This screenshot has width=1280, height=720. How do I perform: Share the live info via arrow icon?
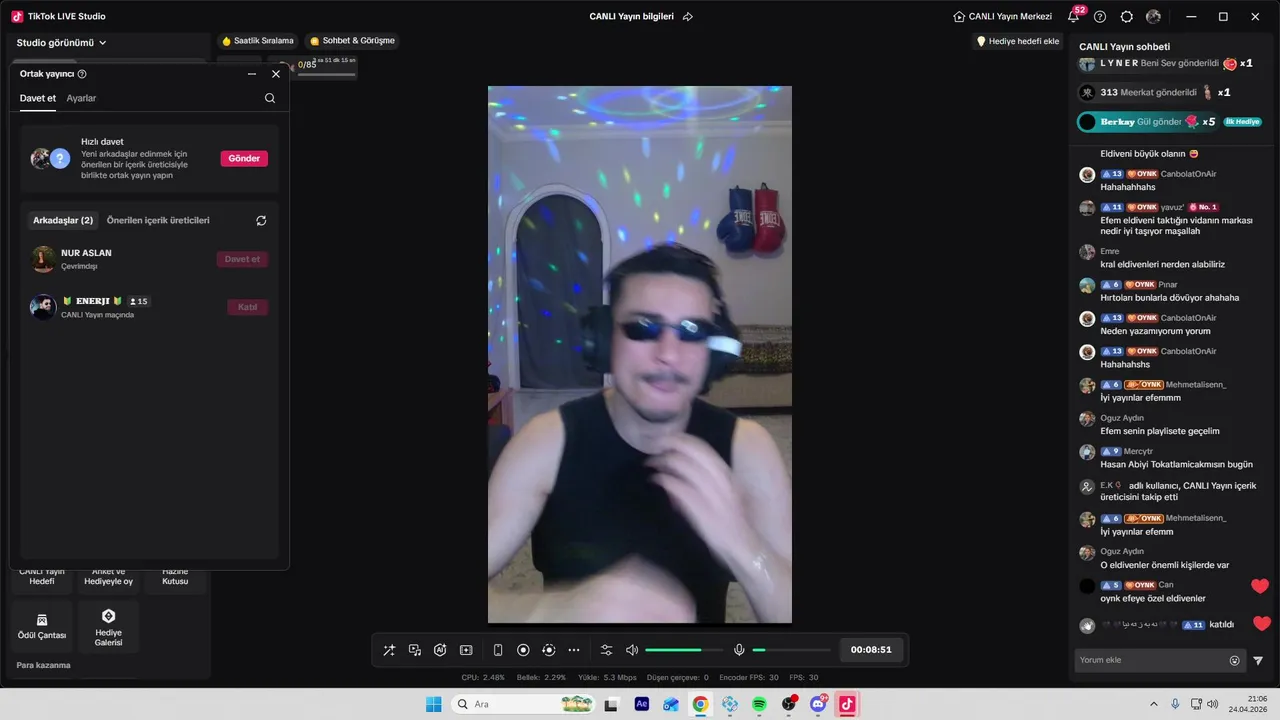(688, 16)
